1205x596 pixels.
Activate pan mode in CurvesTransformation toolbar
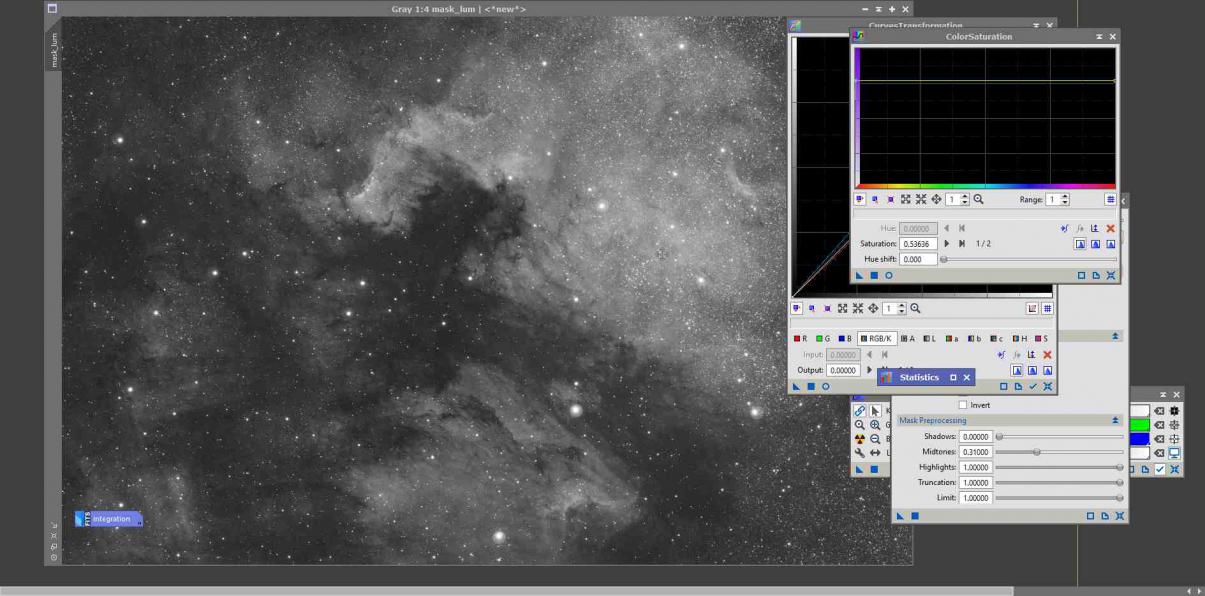tap(873, 308)
